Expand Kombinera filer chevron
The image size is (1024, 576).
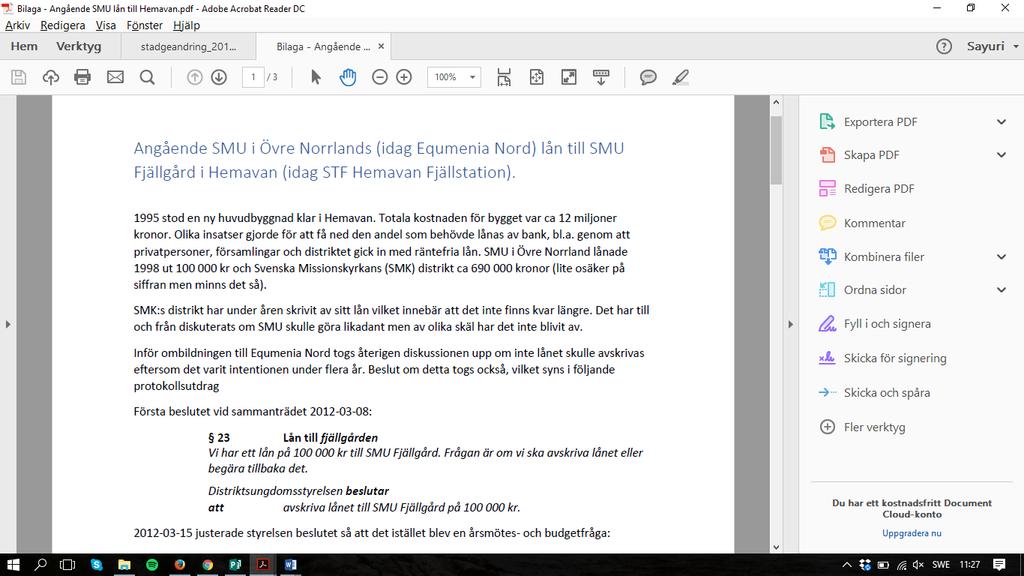tap(1001, 257)
